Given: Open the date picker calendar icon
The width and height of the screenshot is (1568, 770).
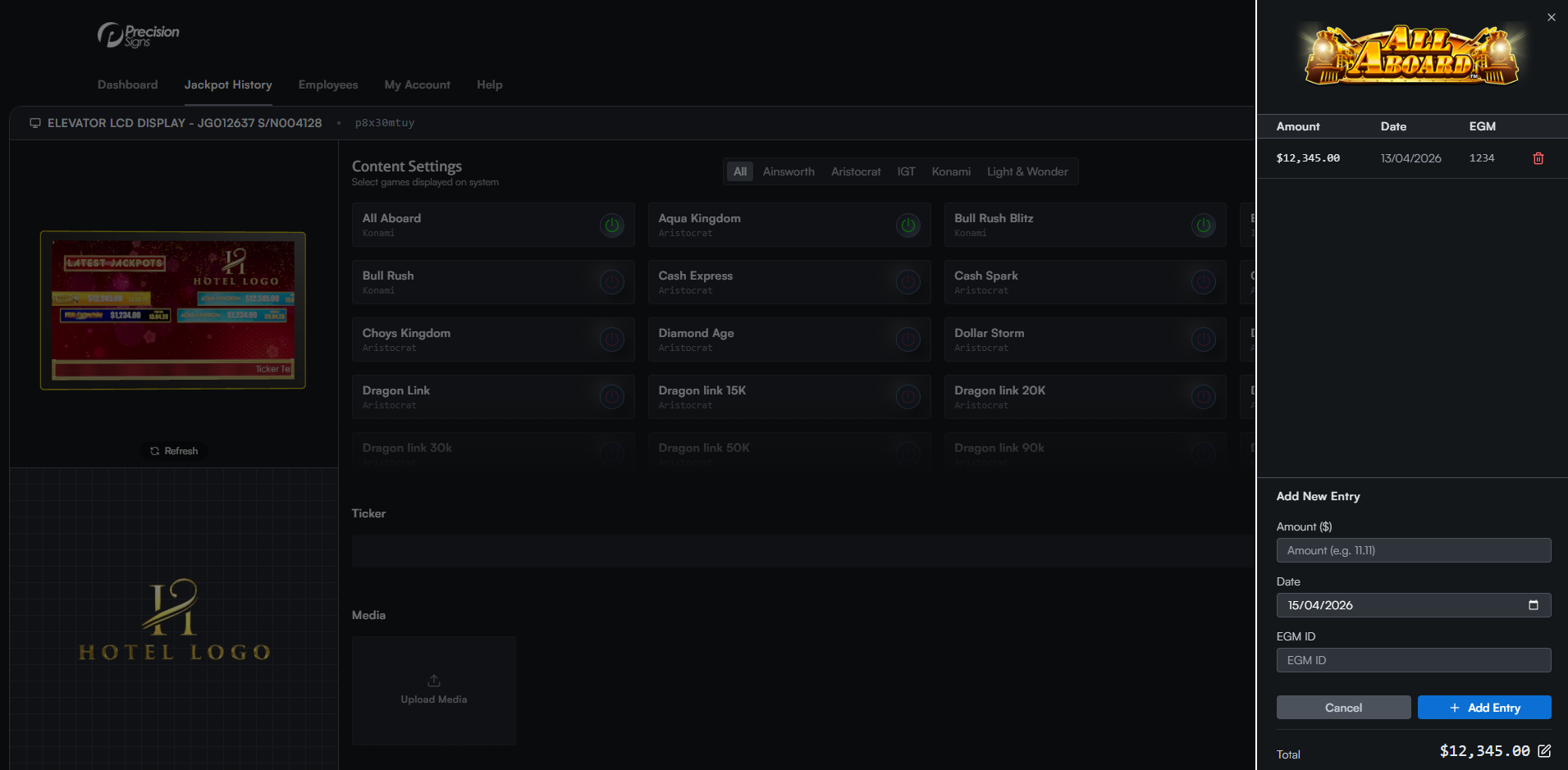Looking at the screenshot, I should pos(1534,605).
